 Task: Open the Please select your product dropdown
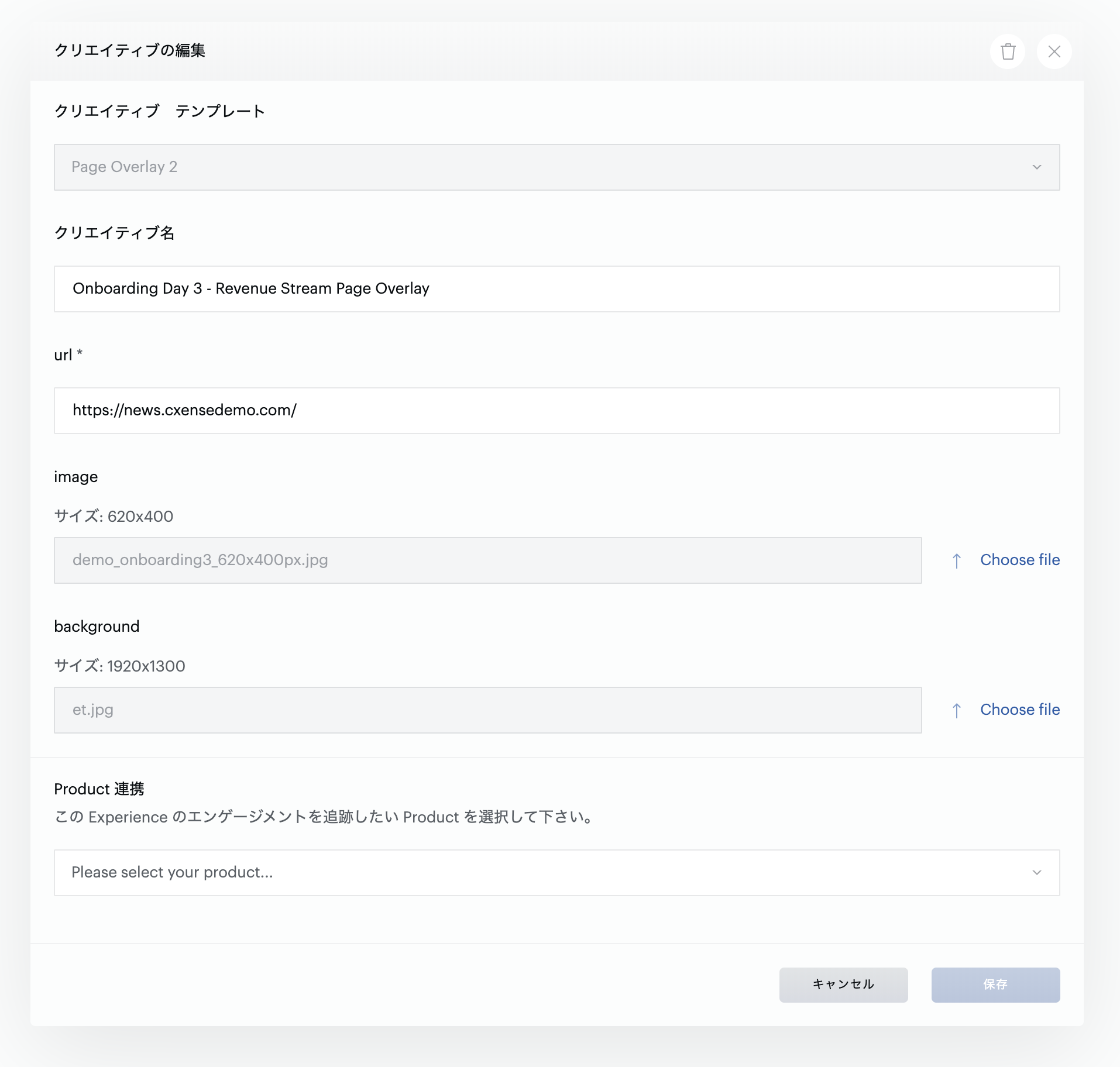(x=557, y=873)
